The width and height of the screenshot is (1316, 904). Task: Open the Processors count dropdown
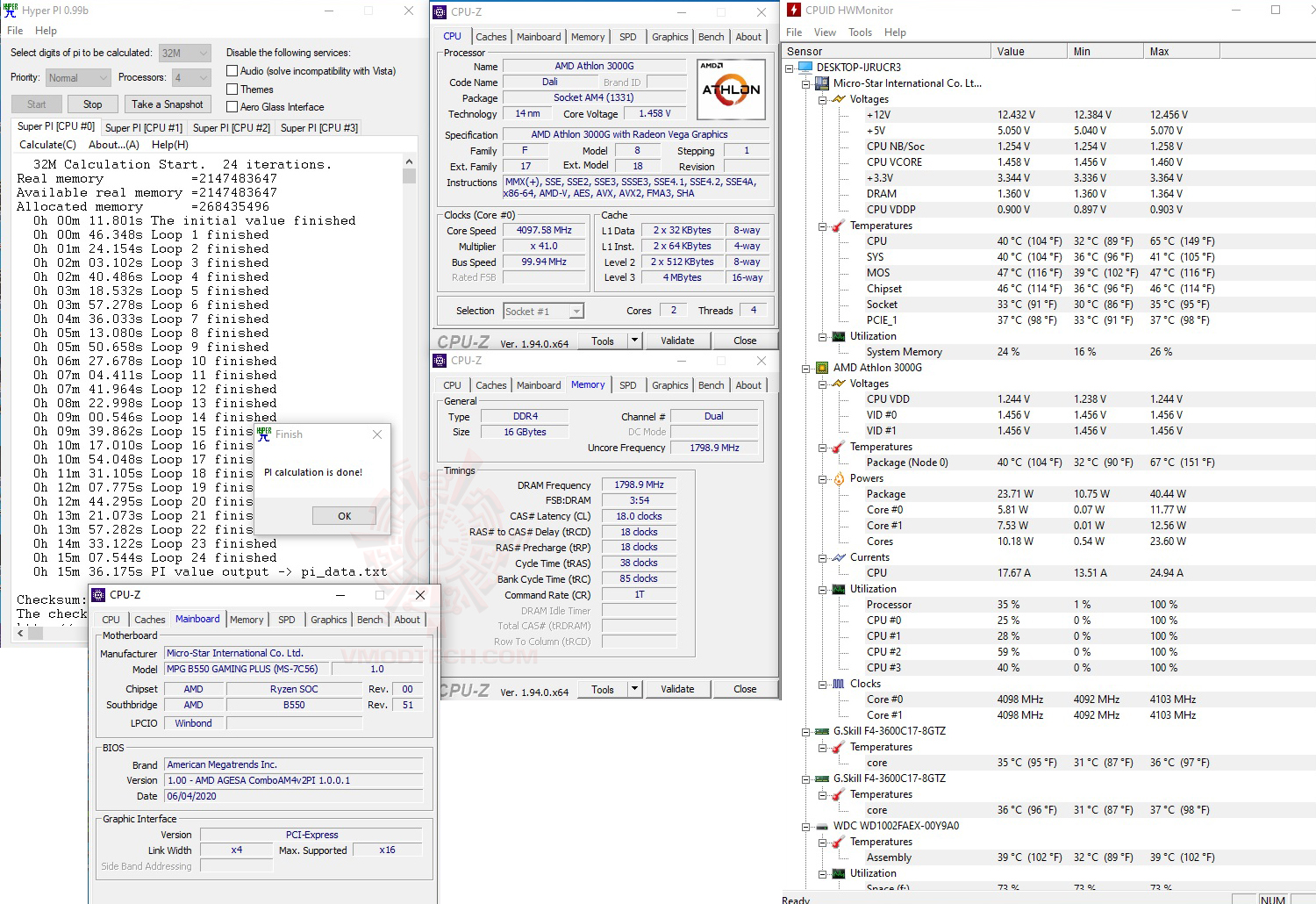[x=191, y=77]
